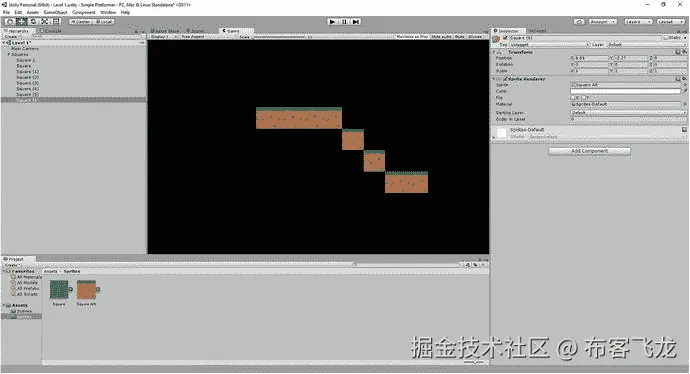Screen dimensions: 690x374
Task: Select the Hand tool in toolbar
Action: coord(10,21)
